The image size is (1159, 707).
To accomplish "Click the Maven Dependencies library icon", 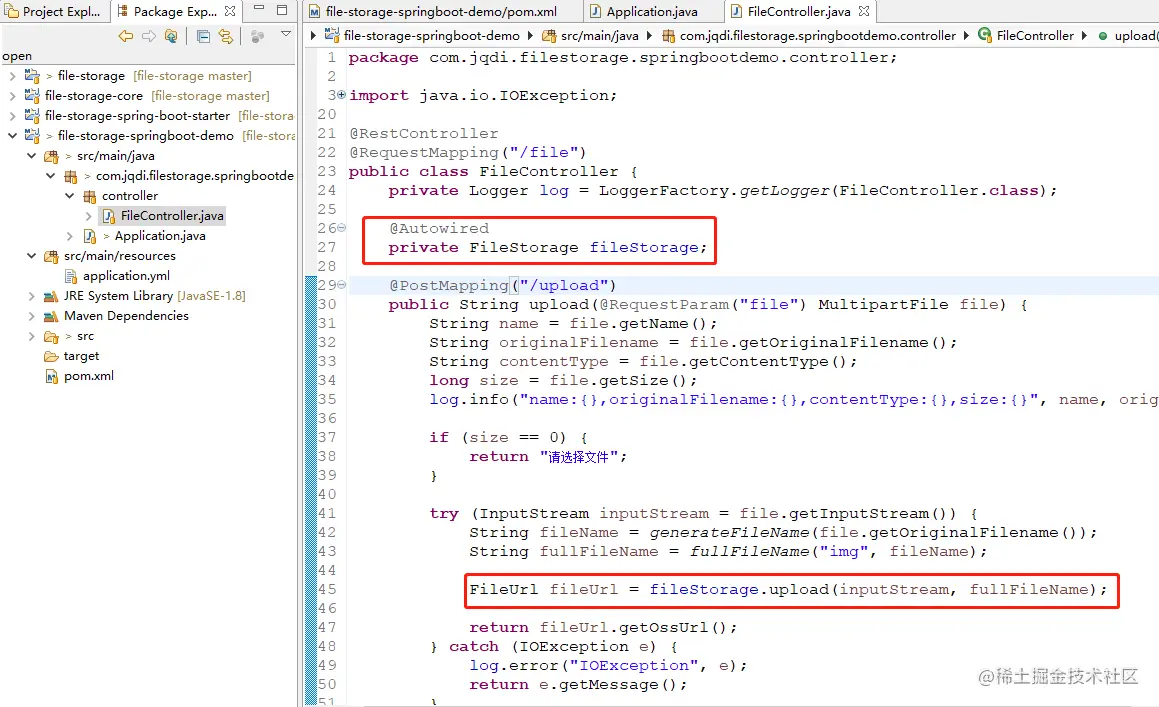I will (x=50, y=316).
